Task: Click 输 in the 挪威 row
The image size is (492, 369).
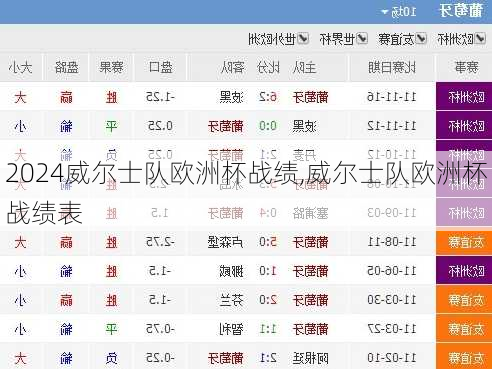Action: pyautogui.click(x=66, y=271)
